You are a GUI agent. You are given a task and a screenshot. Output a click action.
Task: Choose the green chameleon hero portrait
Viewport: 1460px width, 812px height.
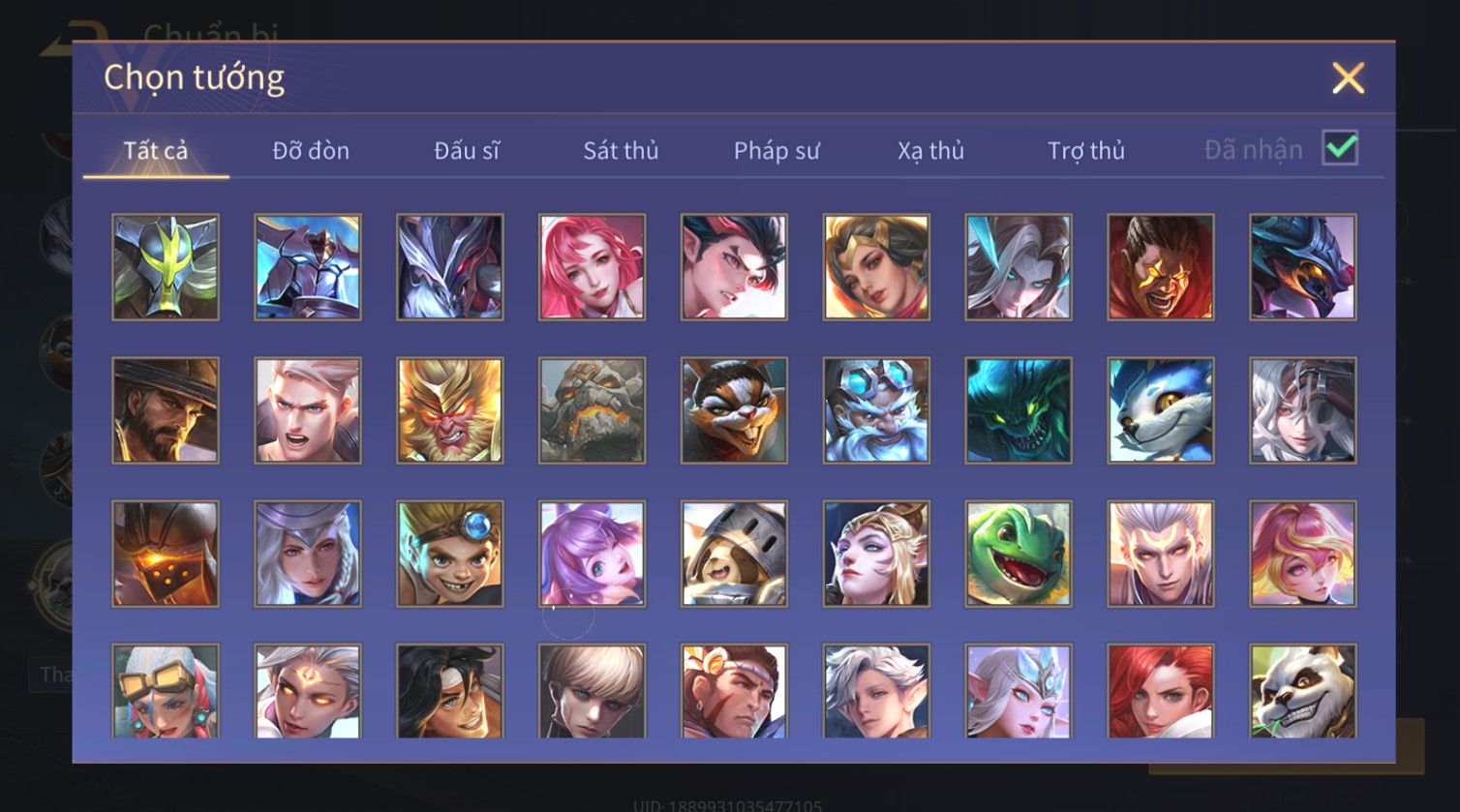click(x=1019, y=554)
